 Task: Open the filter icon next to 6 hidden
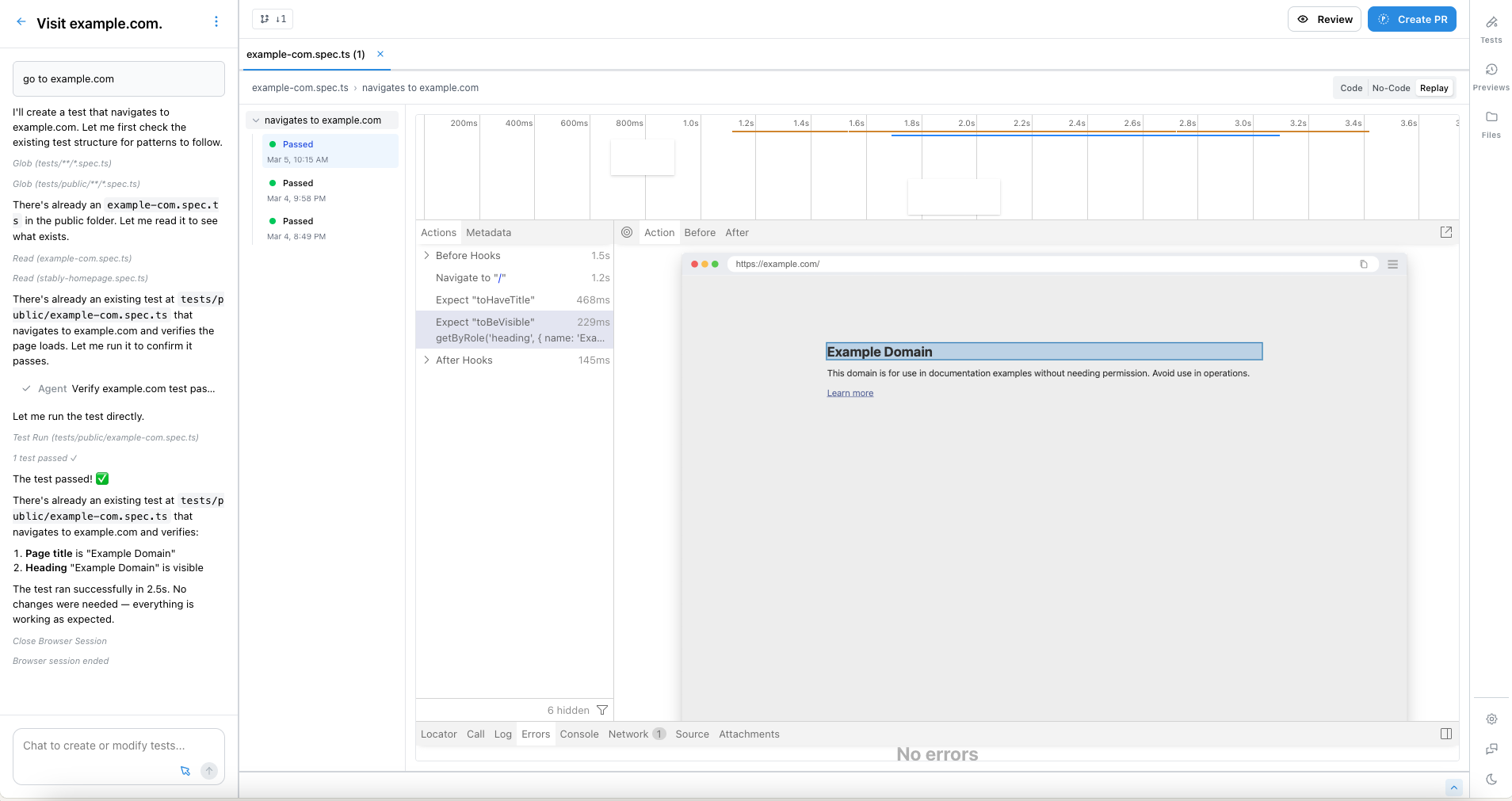[x=602, y=710]
